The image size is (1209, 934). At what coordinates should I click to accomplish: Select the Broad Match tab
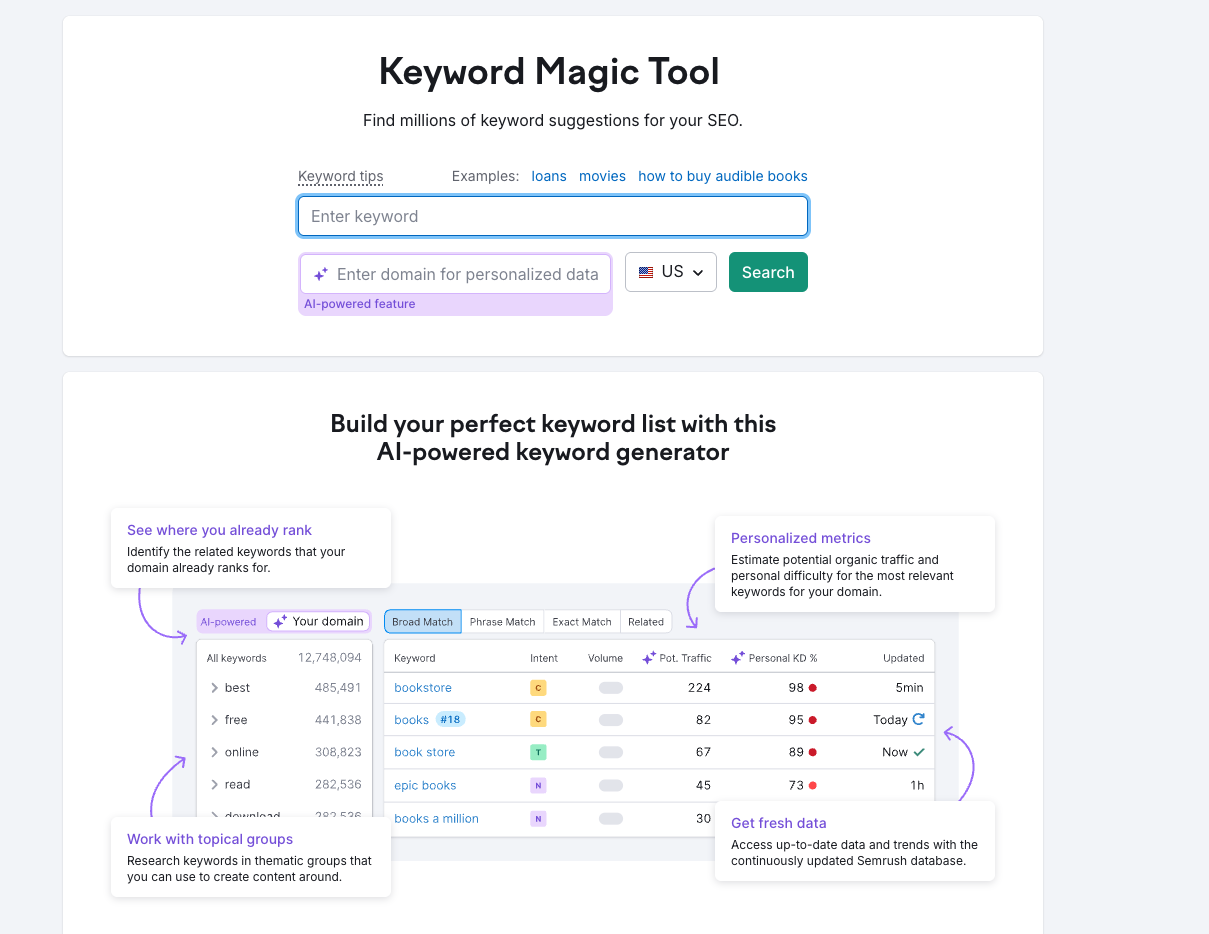click(422, 621)
